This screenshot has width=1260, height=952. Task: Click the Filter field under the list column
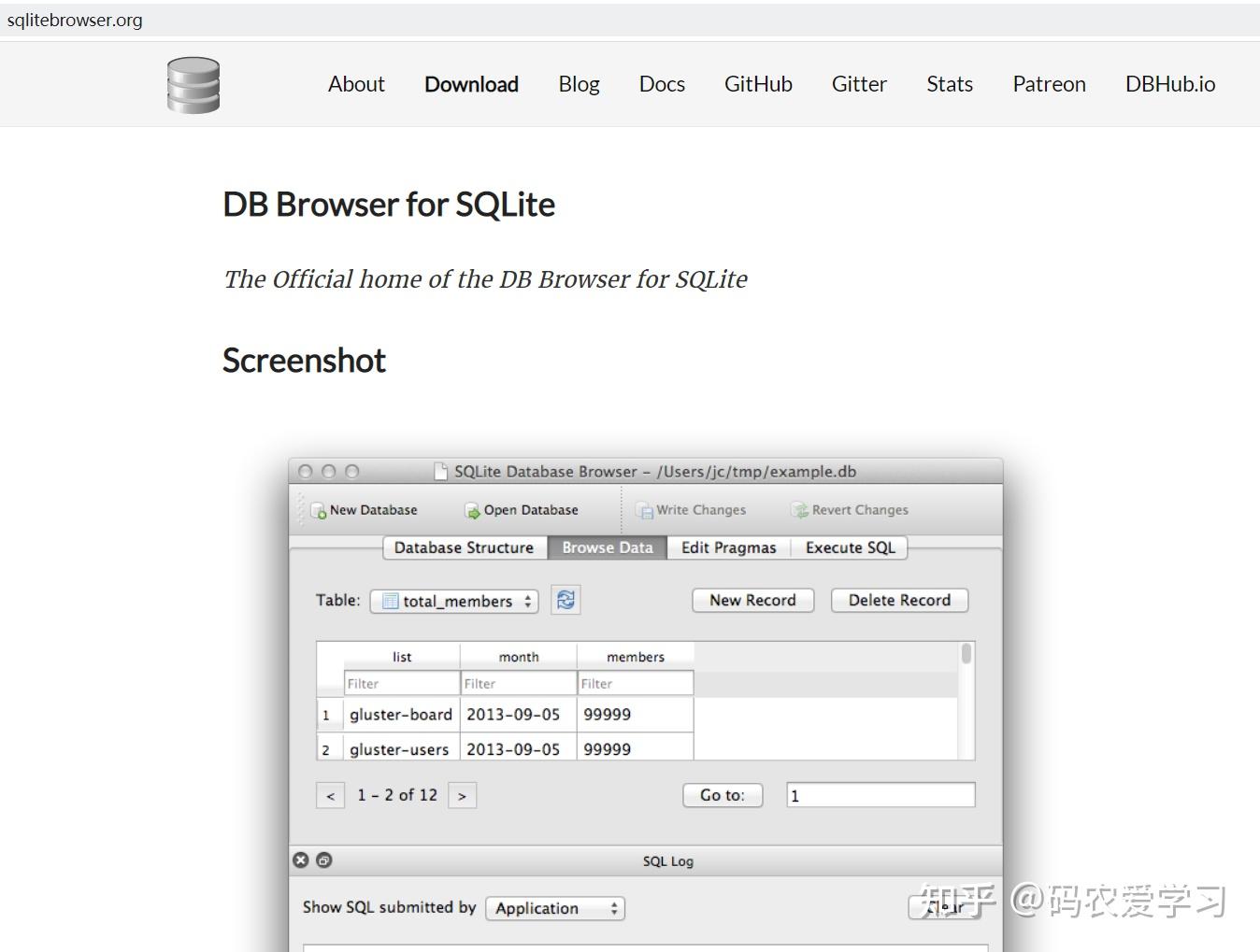click(x=400, y=683)
